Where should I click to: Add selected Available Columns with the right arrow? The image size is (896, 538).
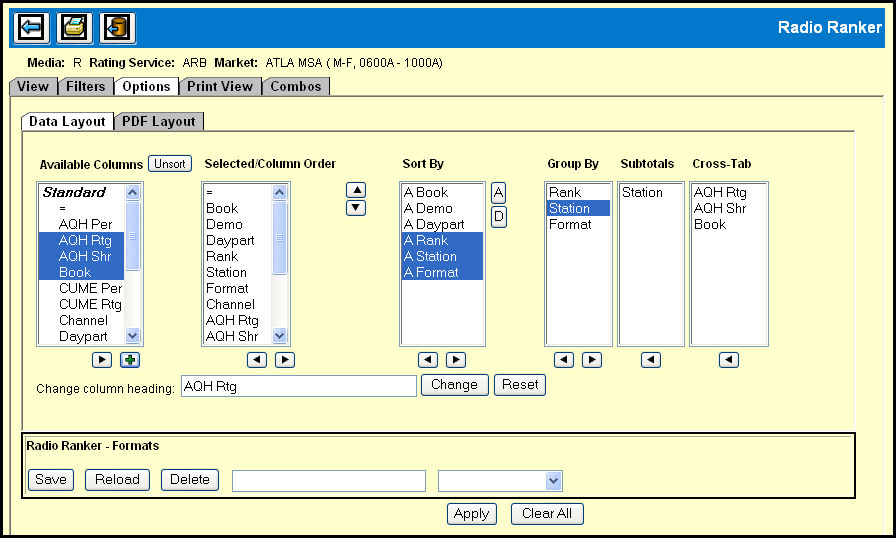(102, 360)
